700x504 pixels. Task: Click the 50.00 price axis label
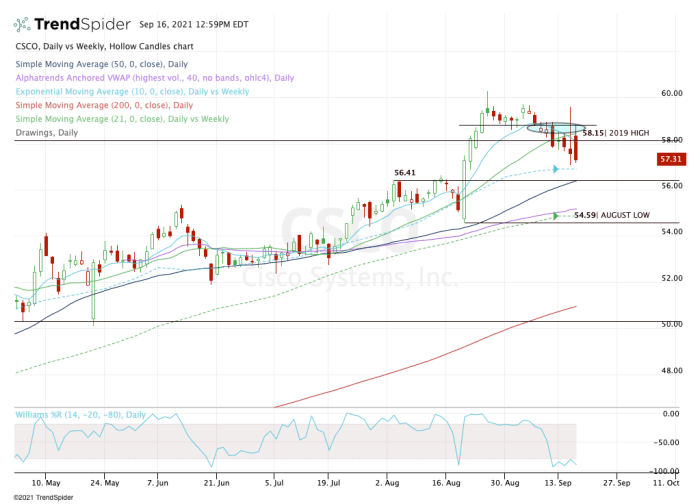(671, 324)
